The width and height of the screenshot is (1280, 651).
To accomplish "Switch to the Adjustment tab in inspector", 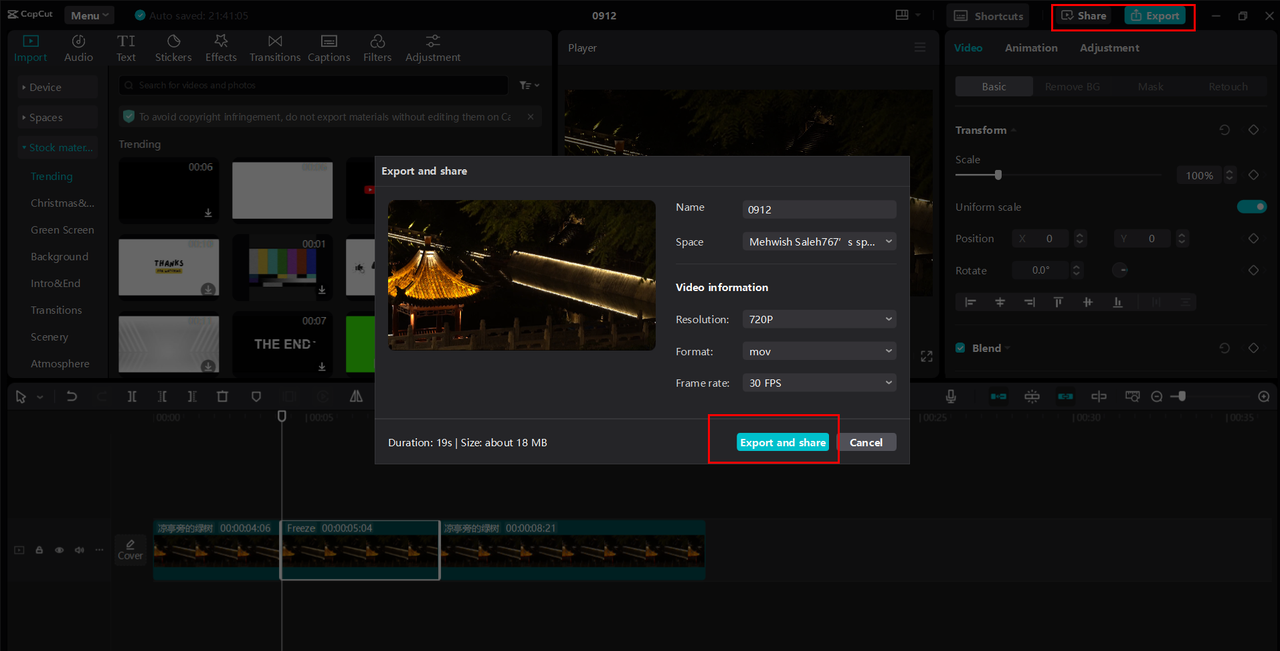I will point(1109,48).
